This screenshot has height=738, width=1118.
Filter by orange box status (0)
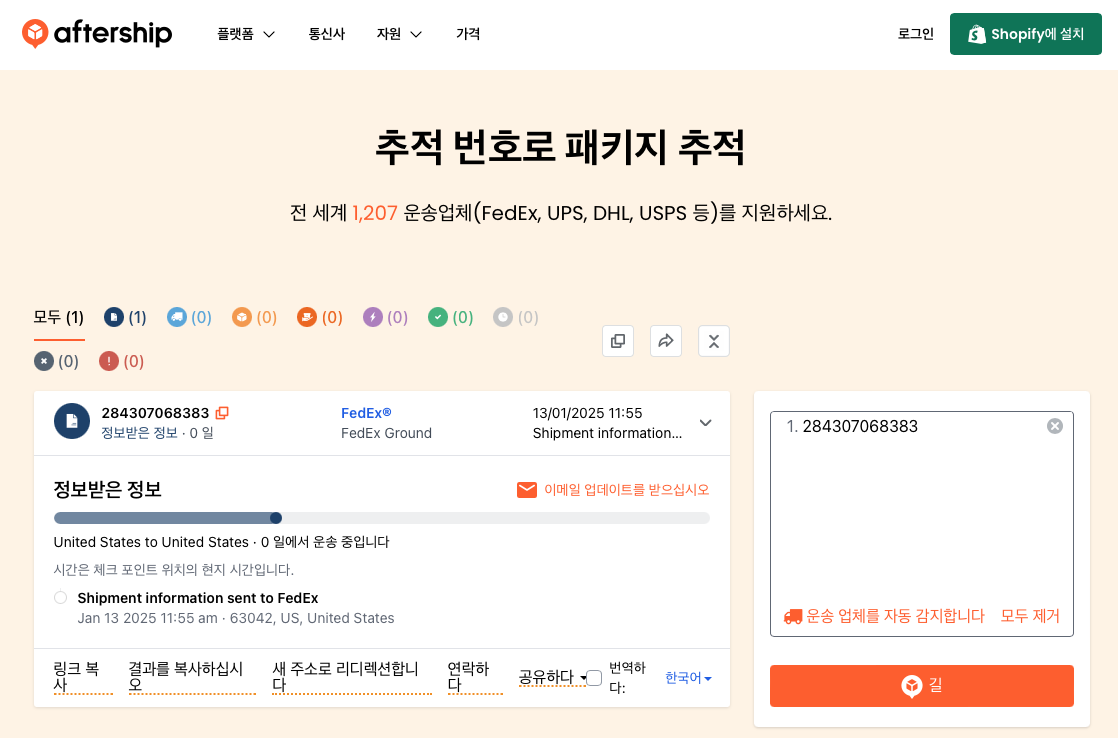click(255, 317)
